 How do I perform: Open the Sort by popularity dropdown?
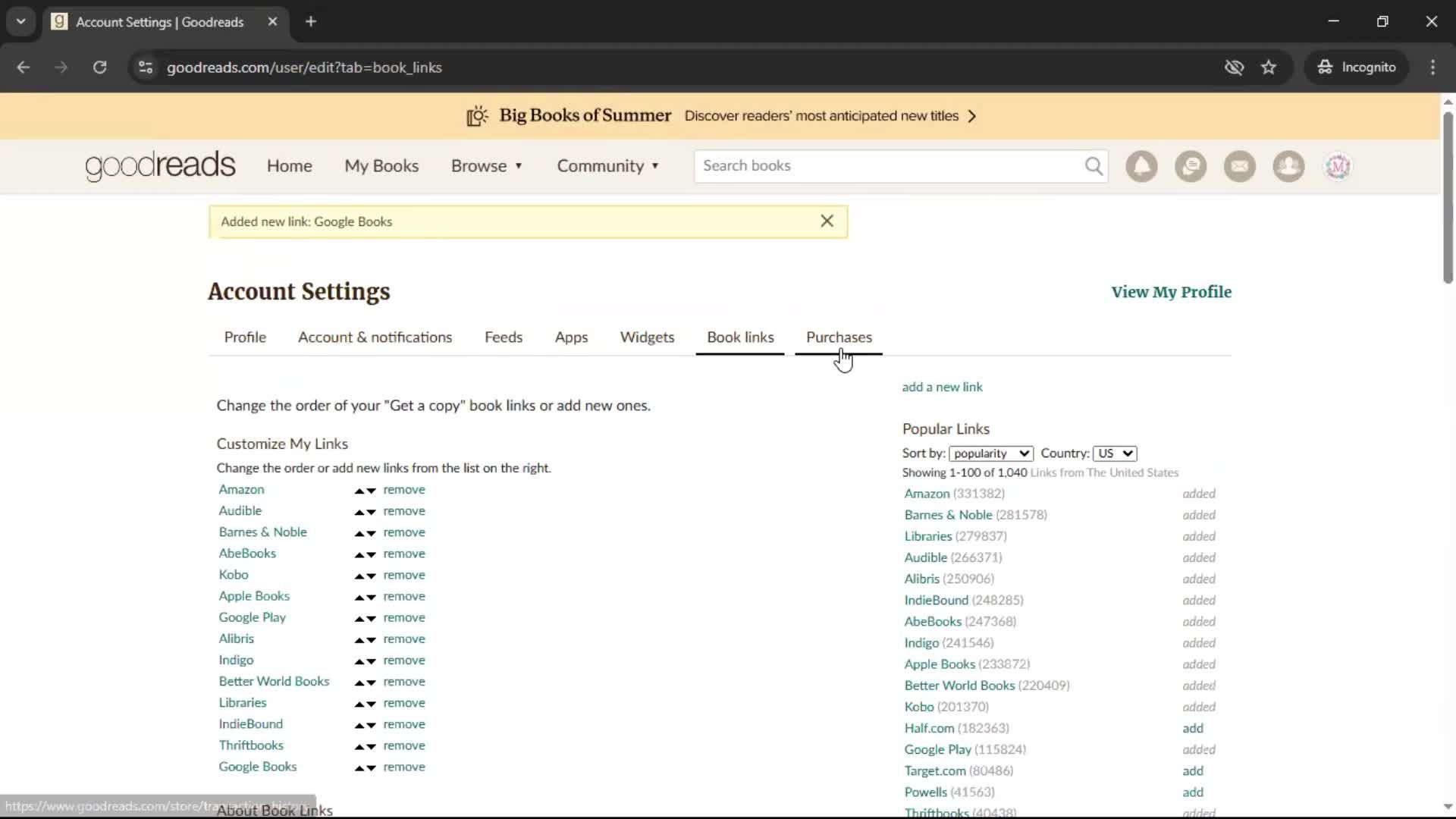pos(990,453)
